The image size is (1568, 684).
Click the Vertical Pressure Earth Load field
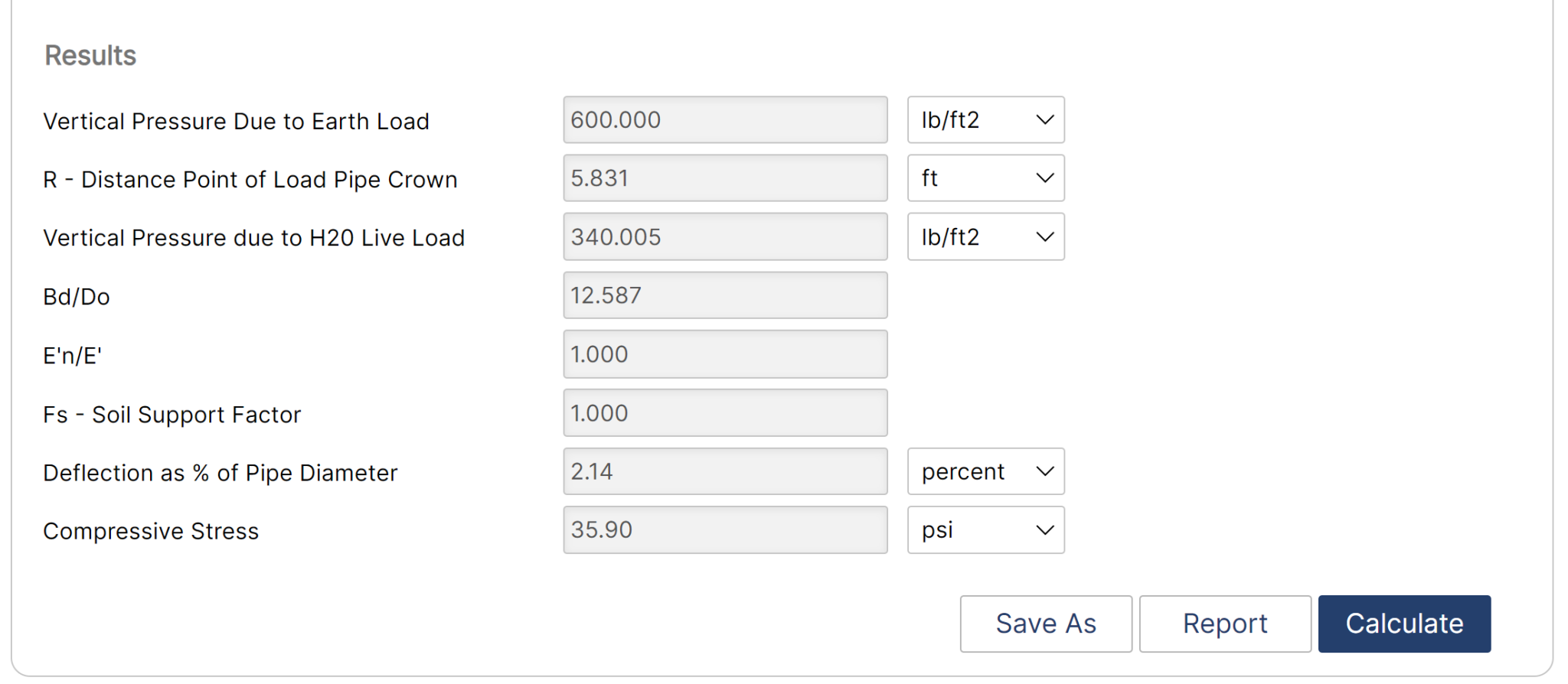(x=725, y=120)
